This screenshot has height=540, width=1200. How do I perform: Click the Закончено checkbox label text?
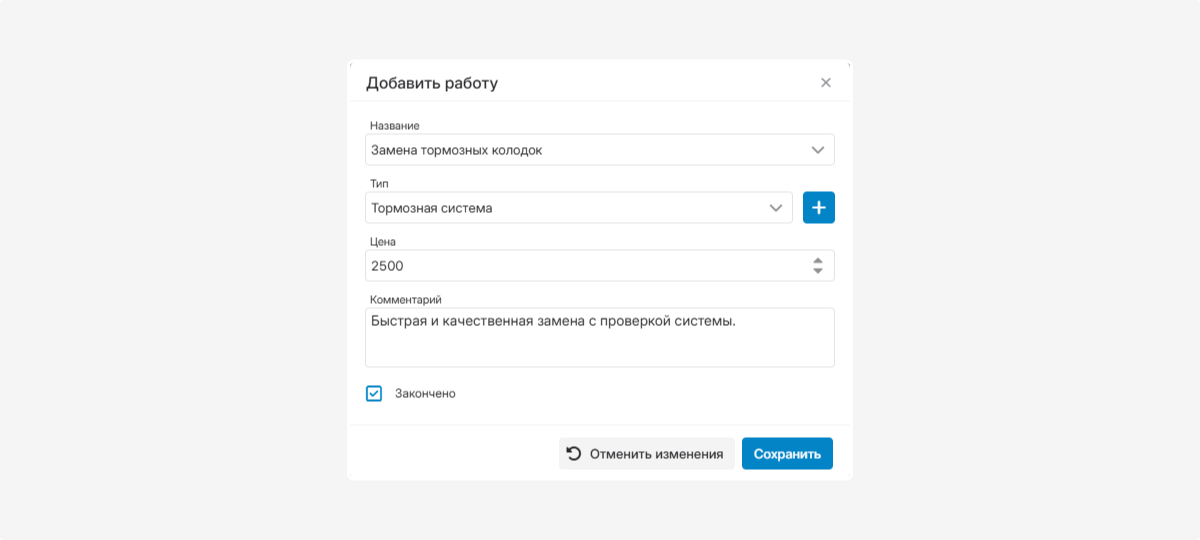425,394
